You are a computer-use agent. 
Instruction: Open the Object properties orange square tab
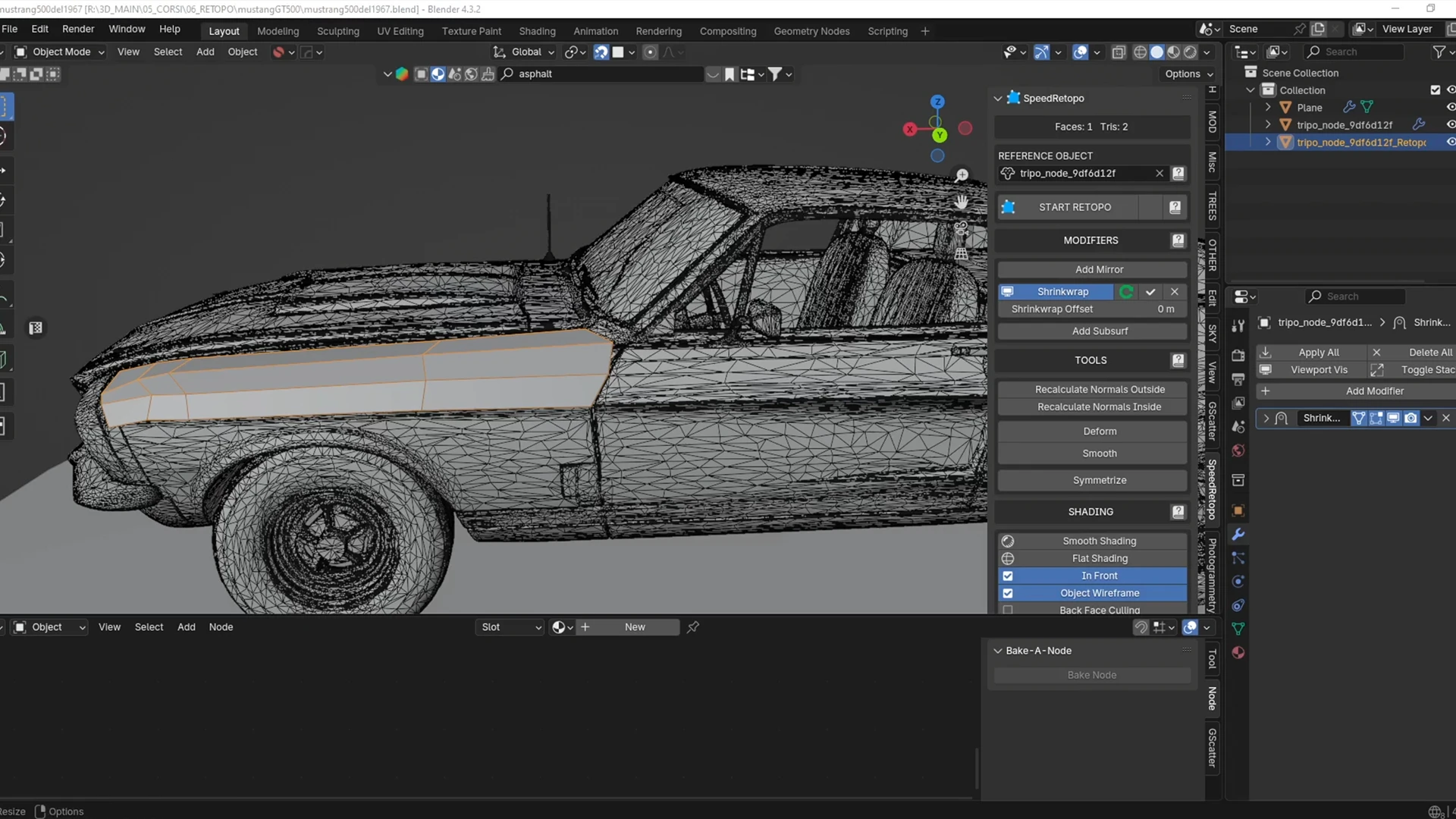[1238, 510]
